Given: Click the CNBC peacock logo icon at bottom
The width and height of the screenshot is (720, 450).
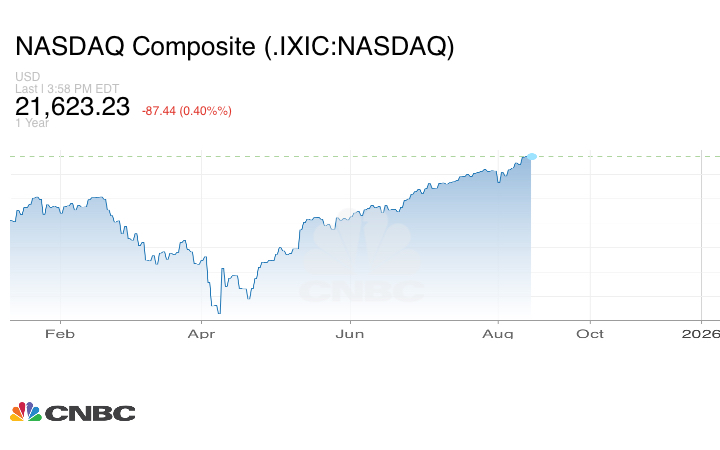Looking at the screenshot, I should pos(25,412).
